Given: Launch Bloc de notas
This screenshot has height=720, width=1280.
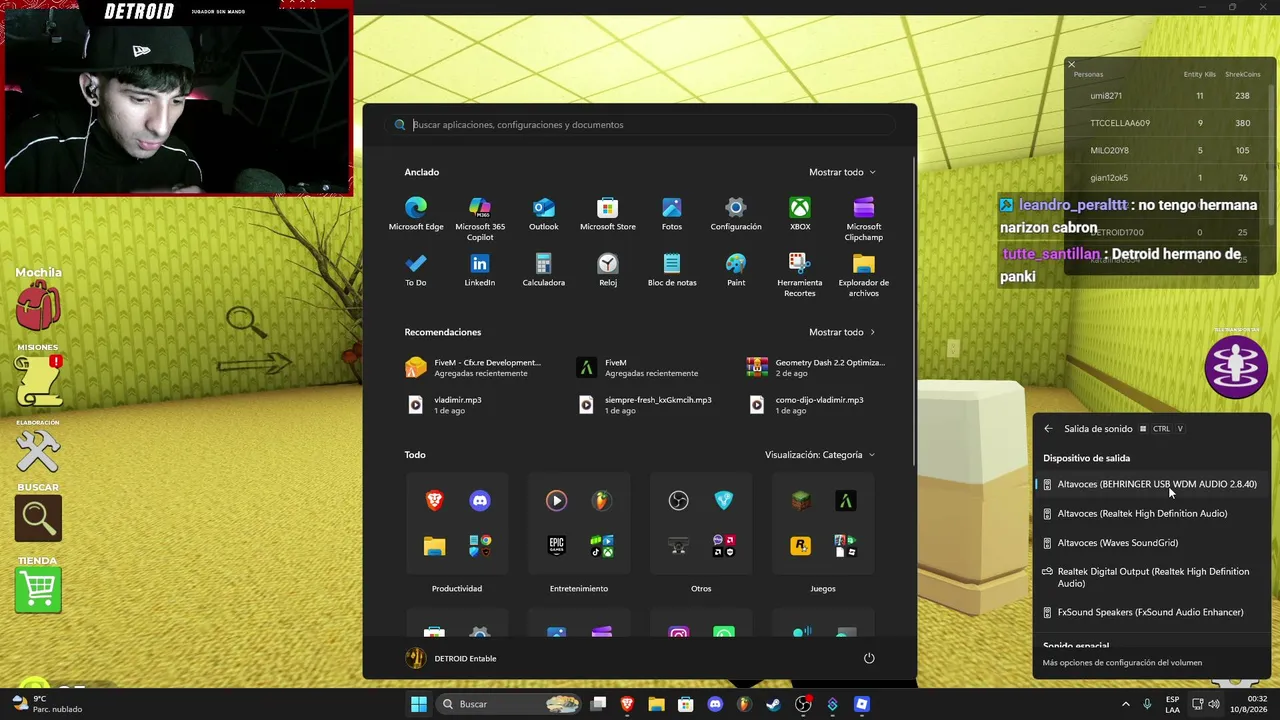Looking at the screenshot, I should pos(672,270).
